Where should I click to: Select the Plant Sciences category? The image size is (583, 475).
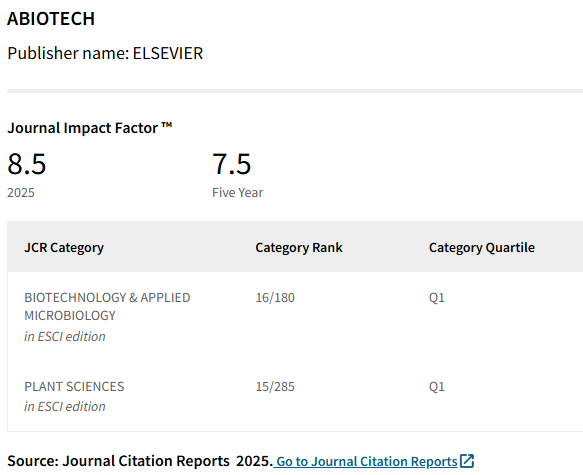pos(74,387)
